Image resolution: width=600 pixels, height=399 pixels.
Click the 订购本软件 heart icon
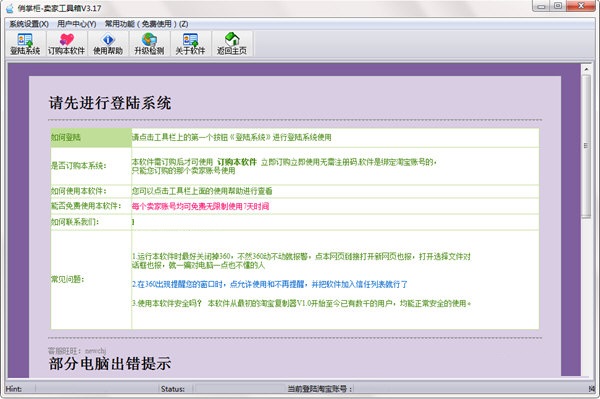point(67,44)
